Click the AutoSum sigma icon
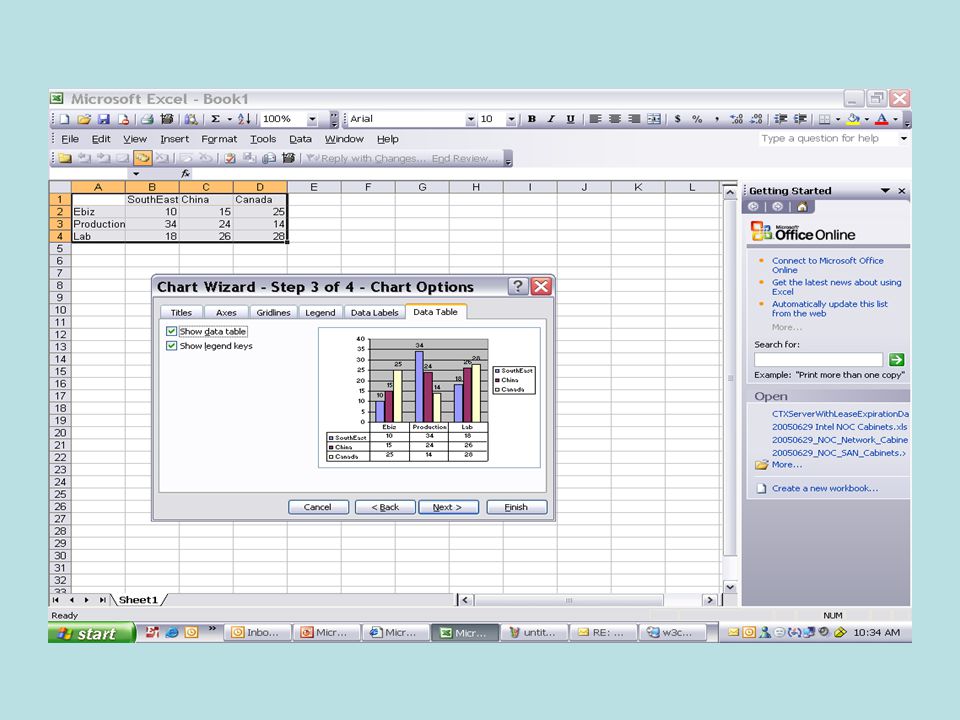 [x=216, y=119]
